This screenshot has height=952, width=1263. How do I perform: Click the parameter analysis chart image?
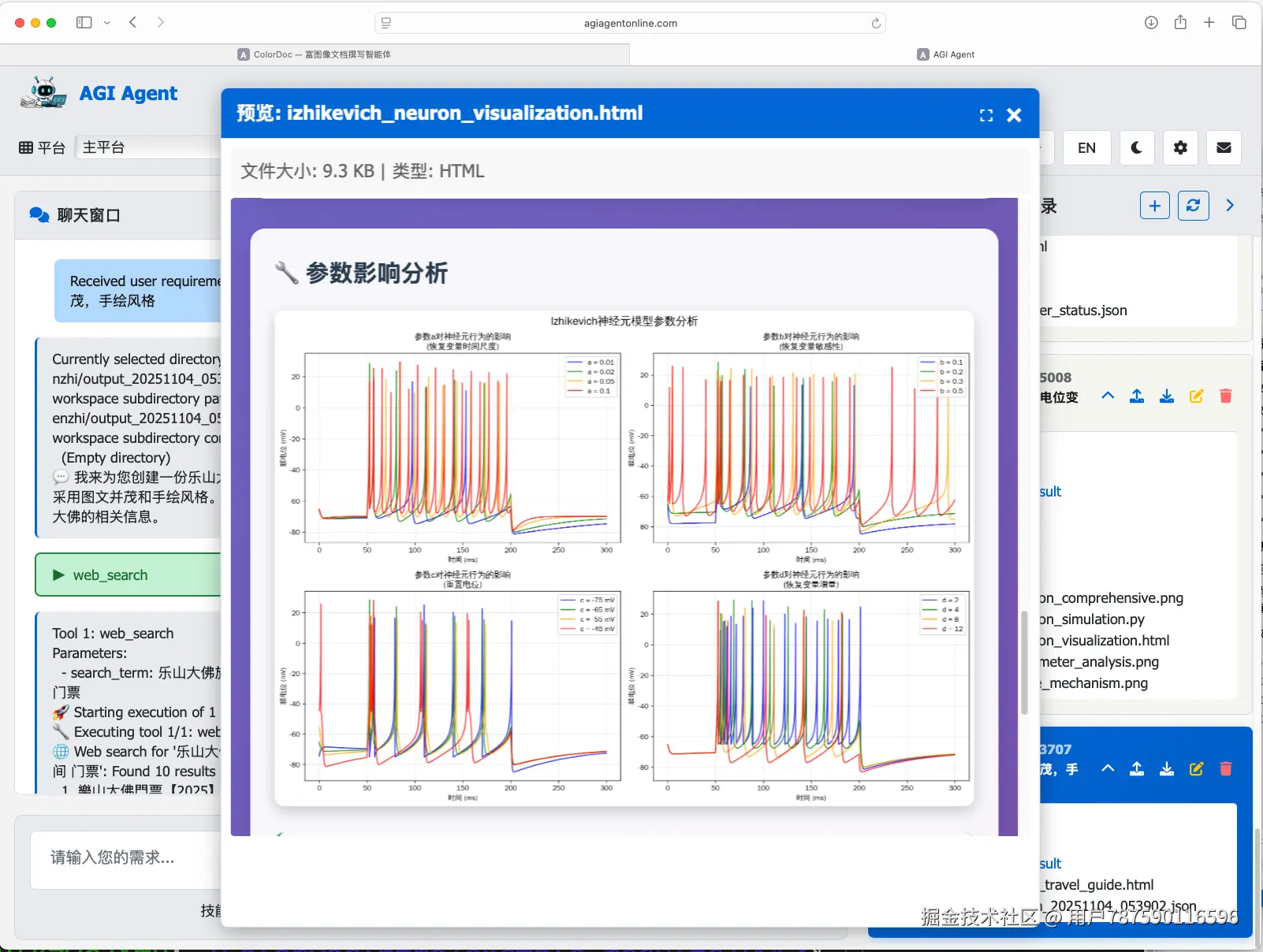(624, 559)
